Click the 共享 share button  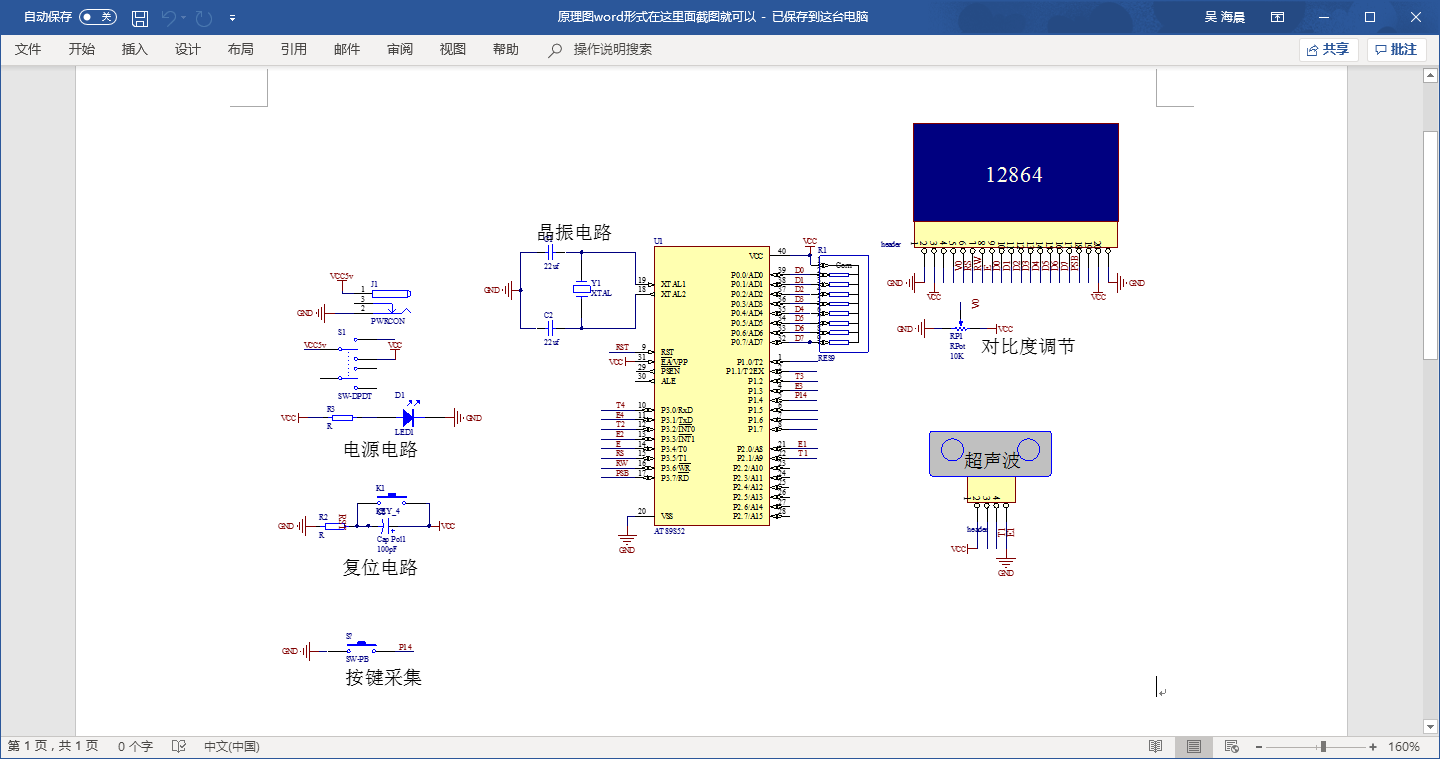pyautogui.click(x=1328, y=49)
